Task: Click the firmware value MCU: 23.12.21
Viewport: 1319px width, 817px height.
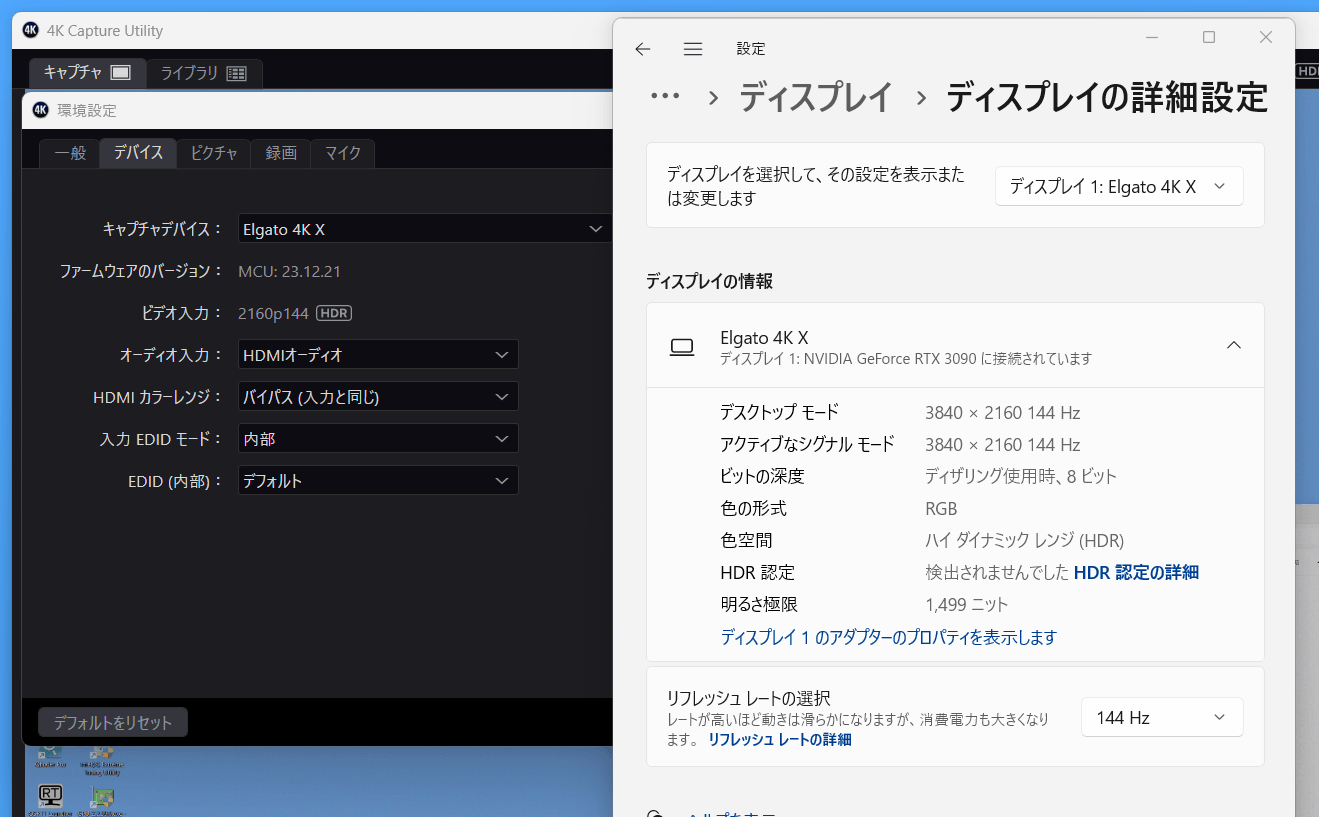Action: [290, 271]
